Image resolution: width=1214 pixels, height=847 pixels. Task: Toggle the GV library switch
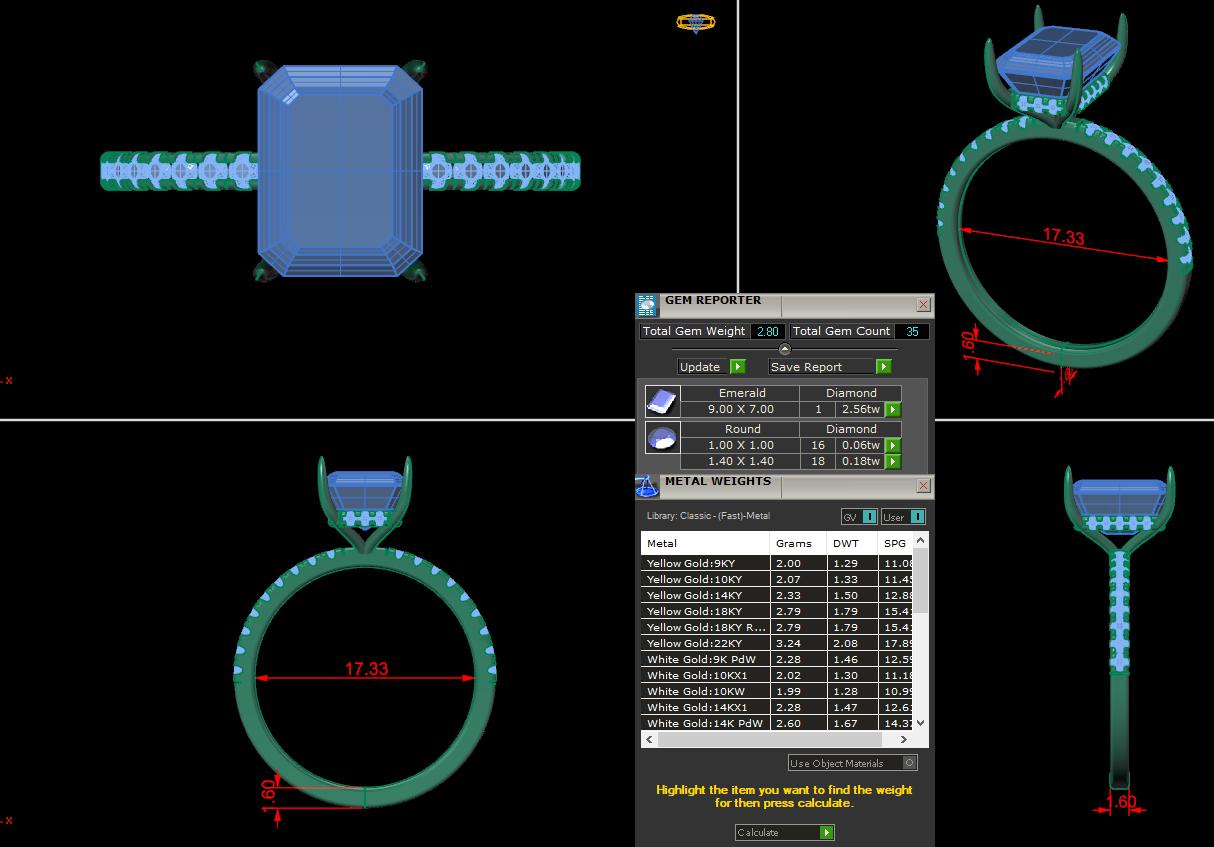tap(859, 517)
